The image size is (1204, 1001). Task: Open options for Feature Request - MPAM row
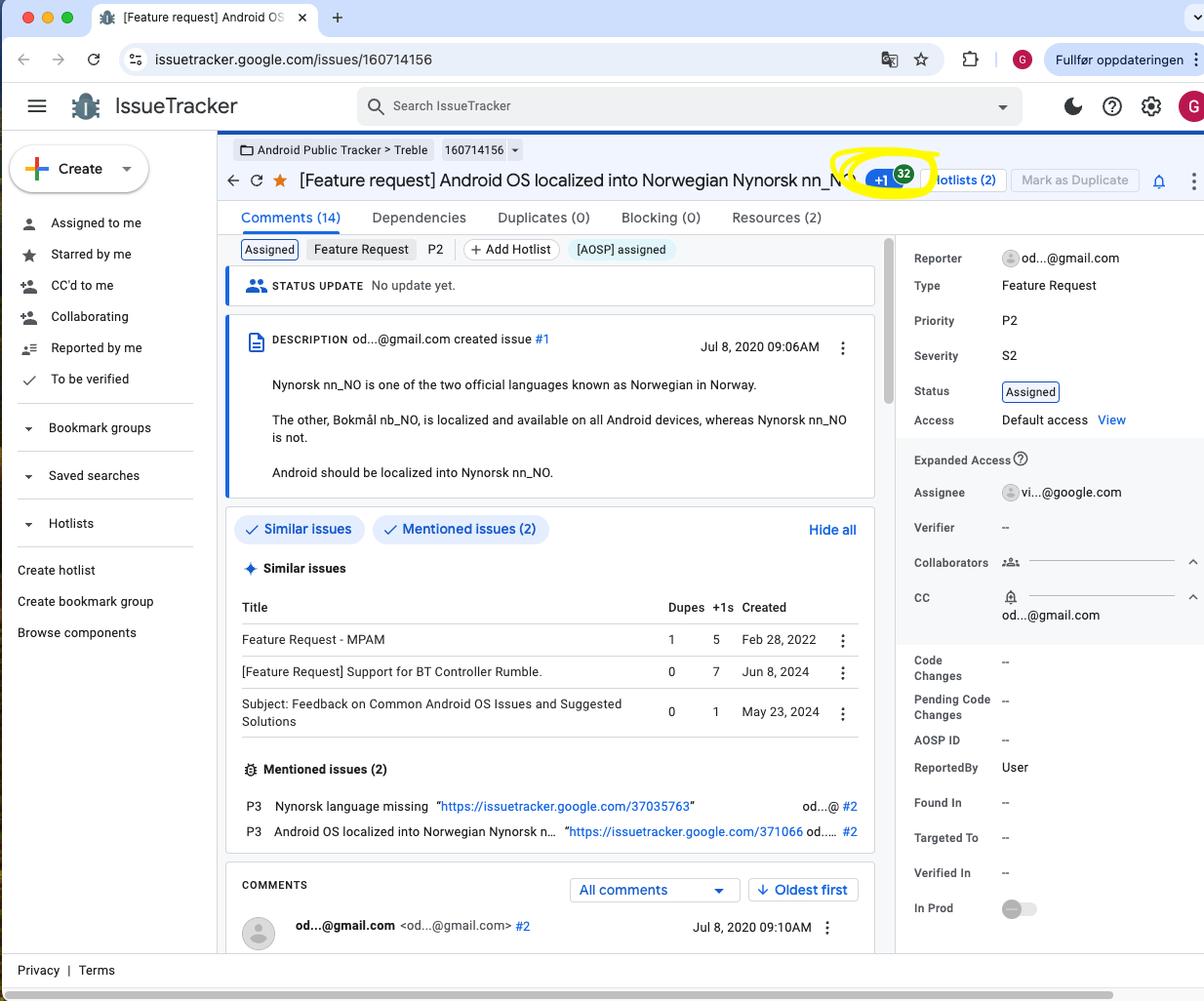843,641
